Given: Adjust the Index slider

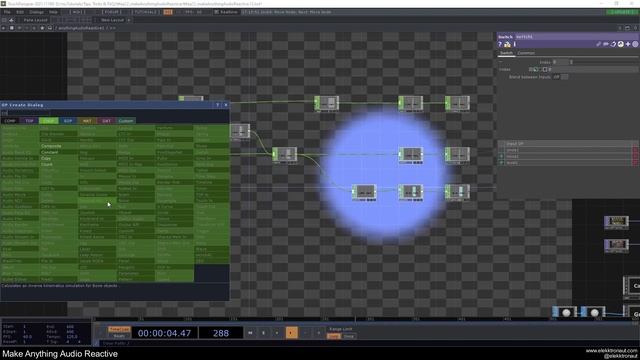Looking at the screenshot, I should (x=604, y=62).
